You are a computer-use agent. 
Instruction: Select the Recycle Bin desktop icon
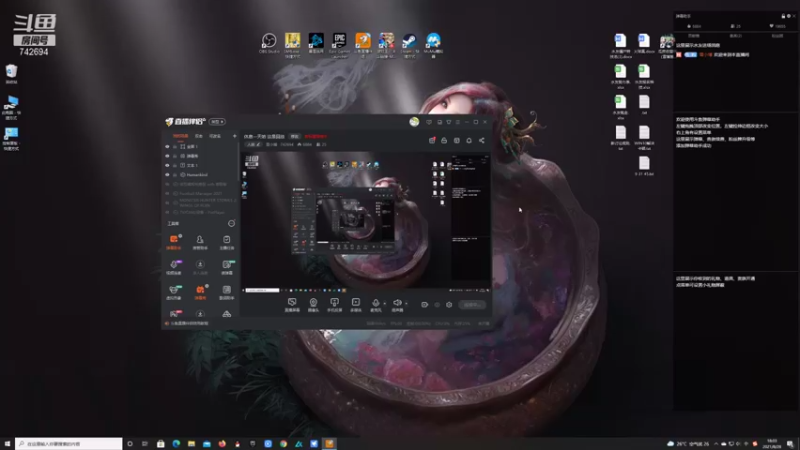point(11,74)
